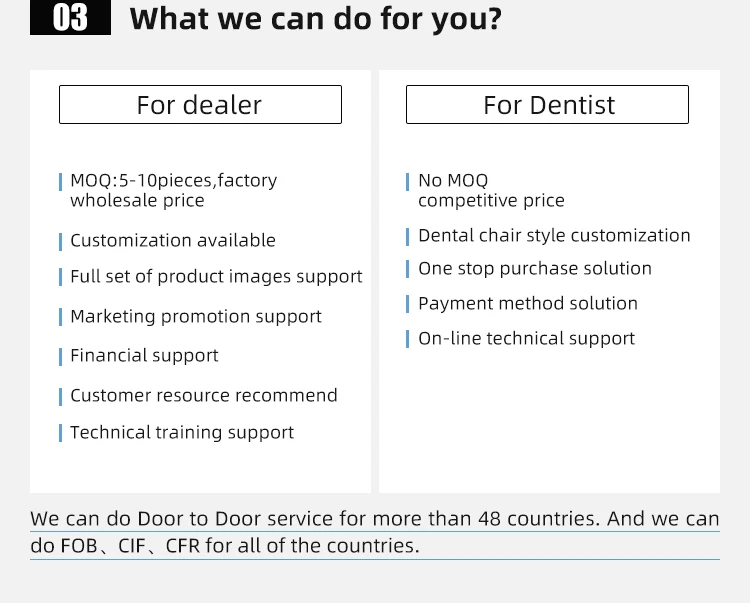Select "MOQ:5-10pieces, factory wholesale price" item
Image resolution: width=750 pixels, height=603 pixels.
172,190
